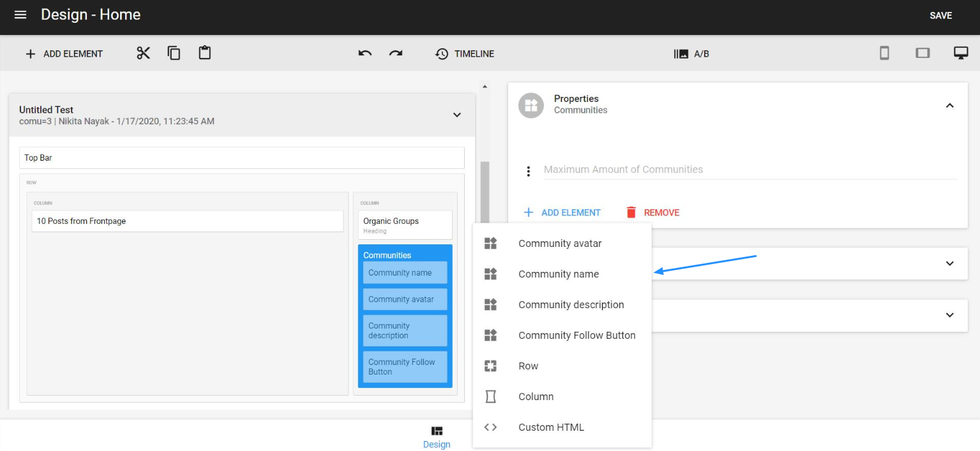Switch to tablet preview
Screen dimensions: 980x451
922,53
